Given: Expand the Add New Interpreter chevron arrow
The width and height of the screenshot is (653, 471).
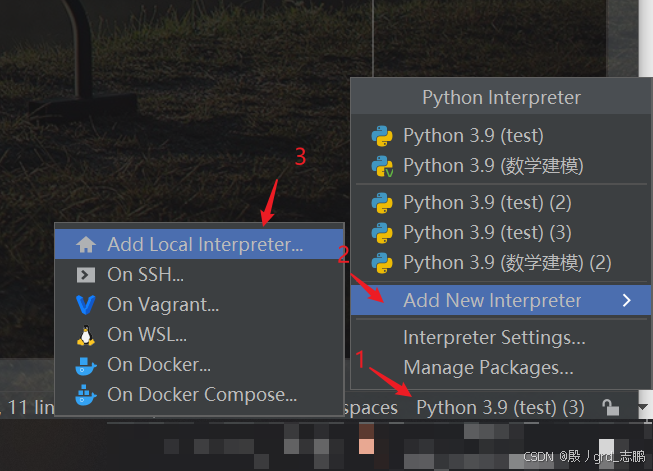Looking at the screenshot, I should [627, 300].
